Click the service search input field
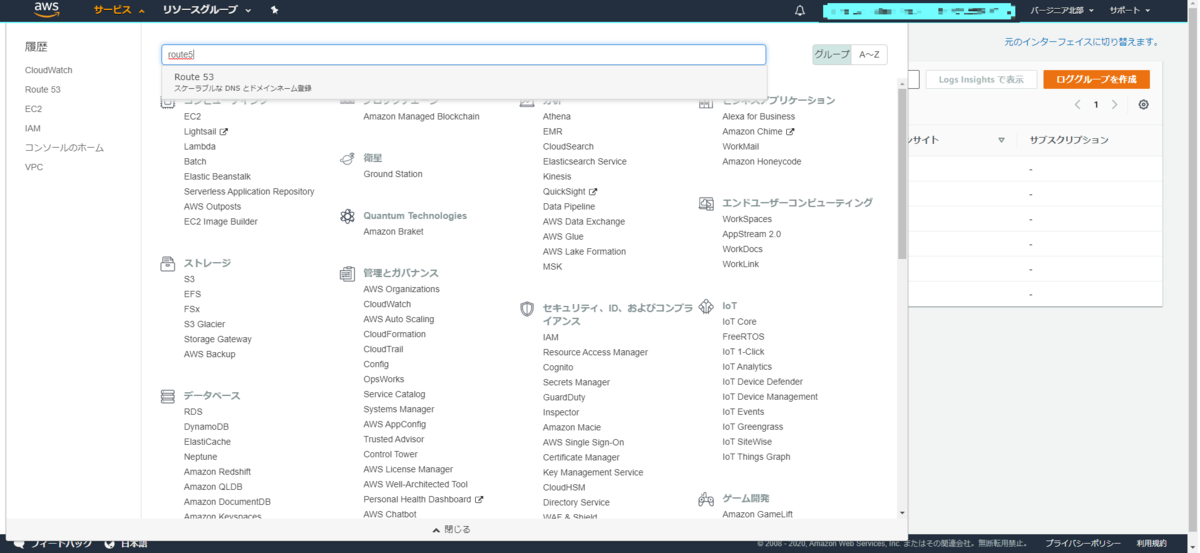1200x553 pixels. coord(464,55)
